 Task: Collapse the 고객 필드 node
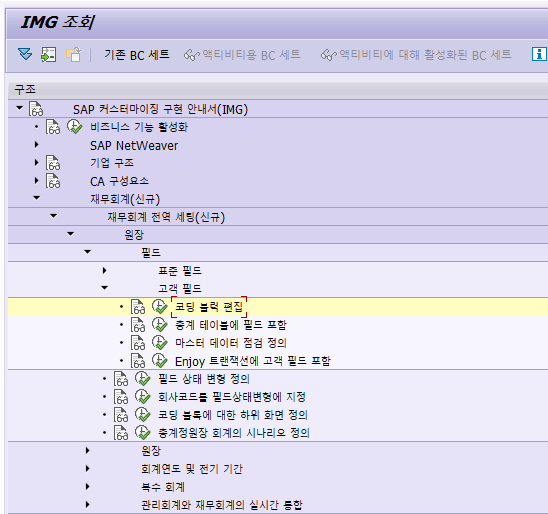pyautogui.click(x=104, y=288)
